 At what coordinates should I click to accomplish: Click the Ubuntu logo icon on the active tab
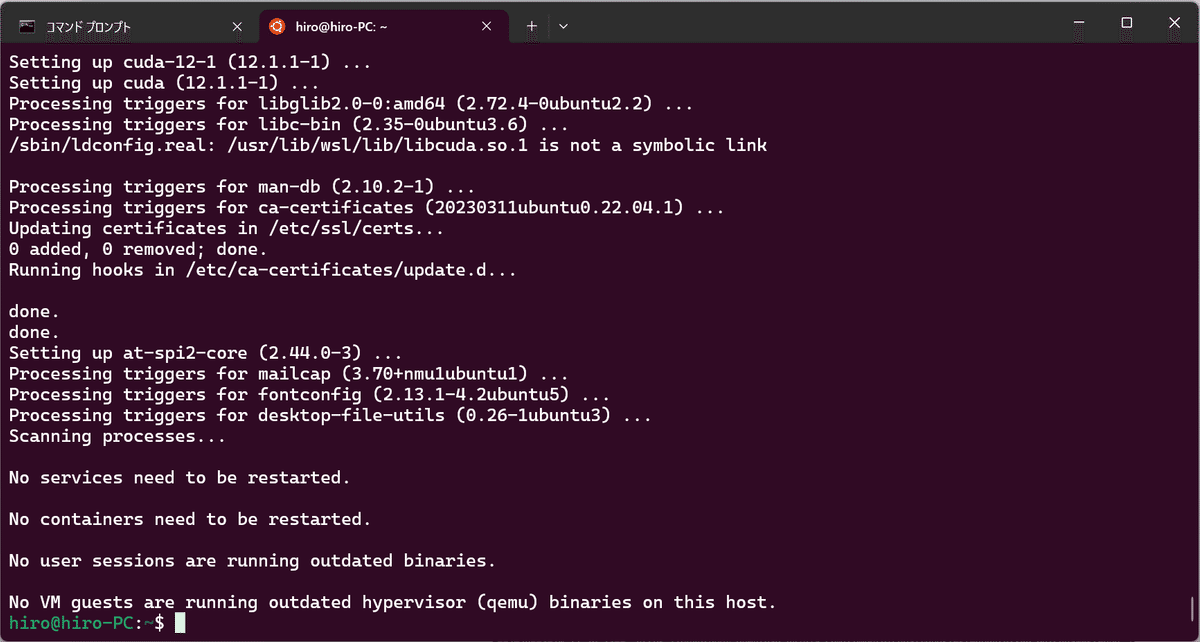pyautogui.click(x=277, y=26)
